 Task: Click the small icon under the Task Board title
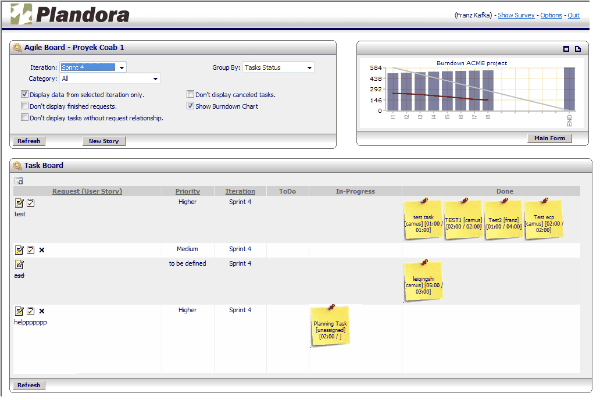18,180
